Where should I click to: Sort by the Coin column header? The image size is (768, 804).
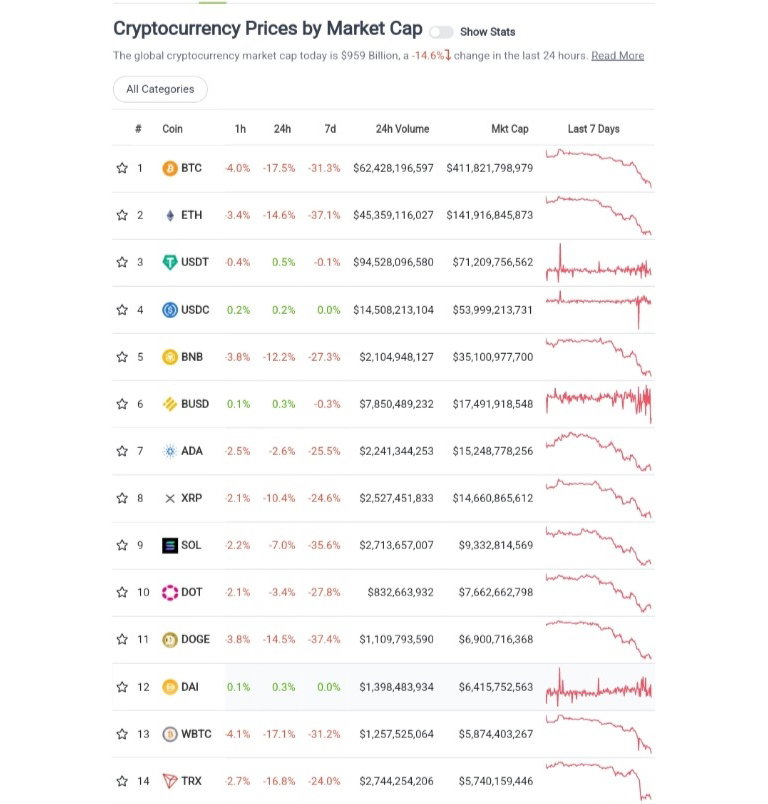172,129
